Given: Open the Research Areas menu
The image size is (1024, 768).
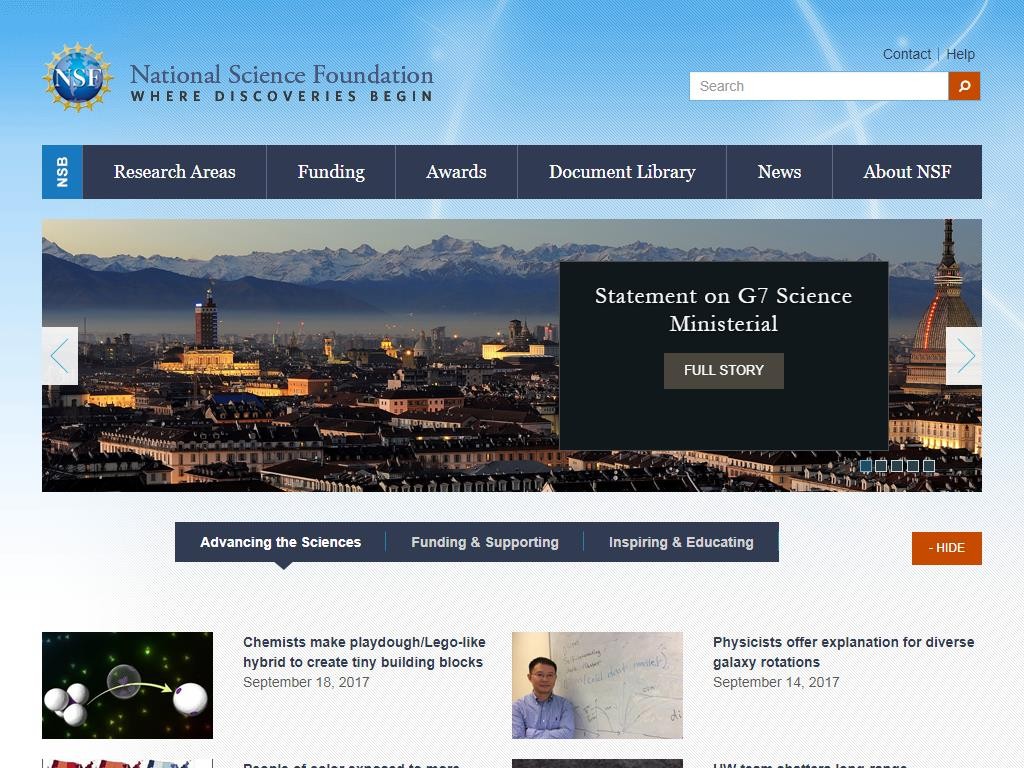Looking at the screenshot, I should tap(174, 172).
